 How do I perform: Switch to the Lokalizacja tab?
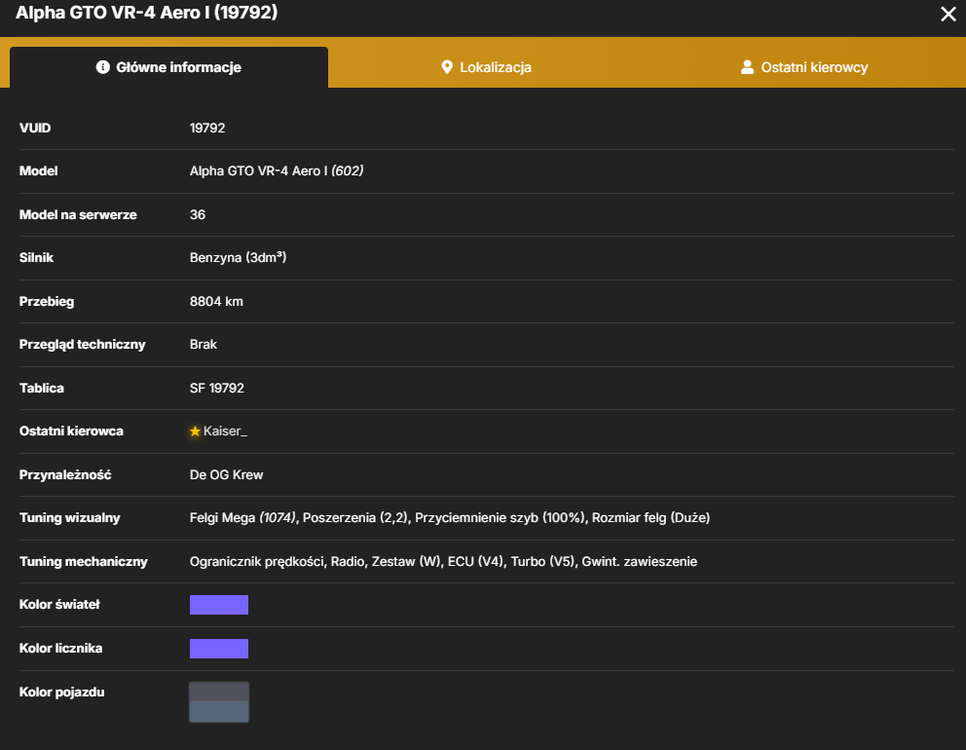pyautogui.click(x=487, y=67)
